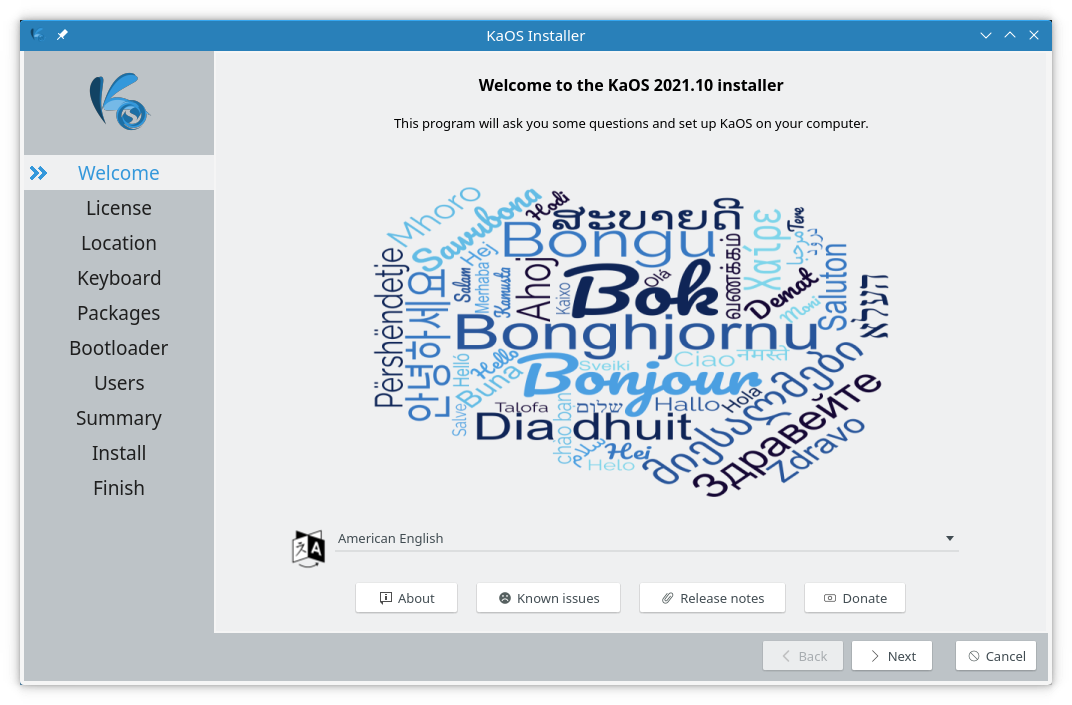Click the Donate button

click(x=855, y=598)
